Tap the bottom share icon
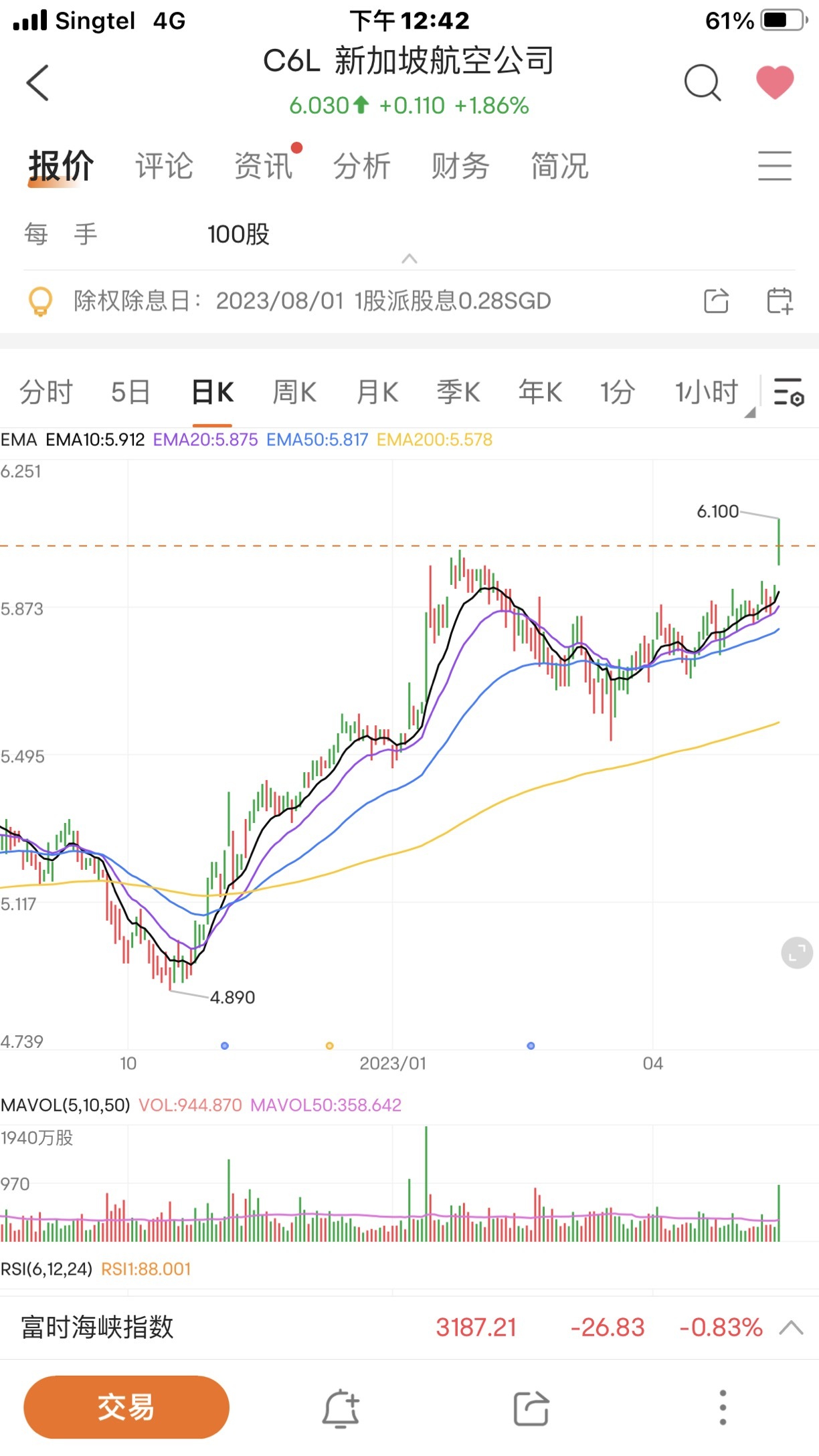The image size is (819, 1456). click(x=531, y=1408)
